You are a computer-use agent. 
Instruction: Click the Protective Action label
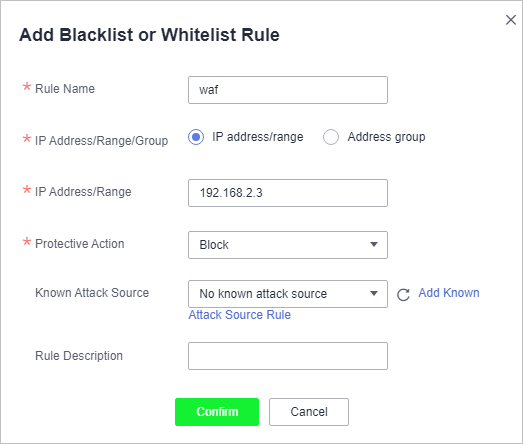pyautogui.click(x=80, y=244)
